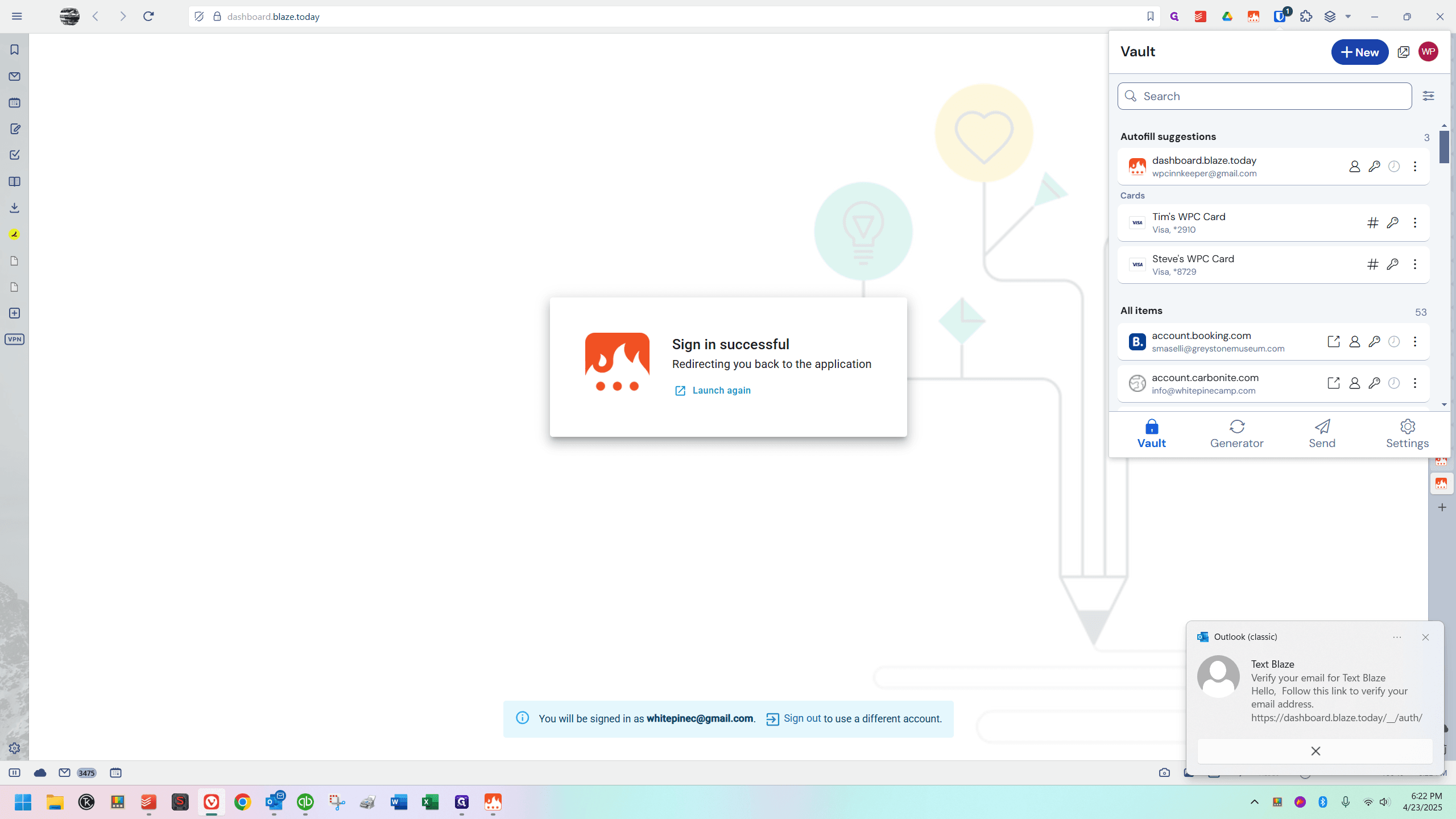Copy password for account.booking.com
Viewport: 1456px width, 819px height.
coord(1374,342)
